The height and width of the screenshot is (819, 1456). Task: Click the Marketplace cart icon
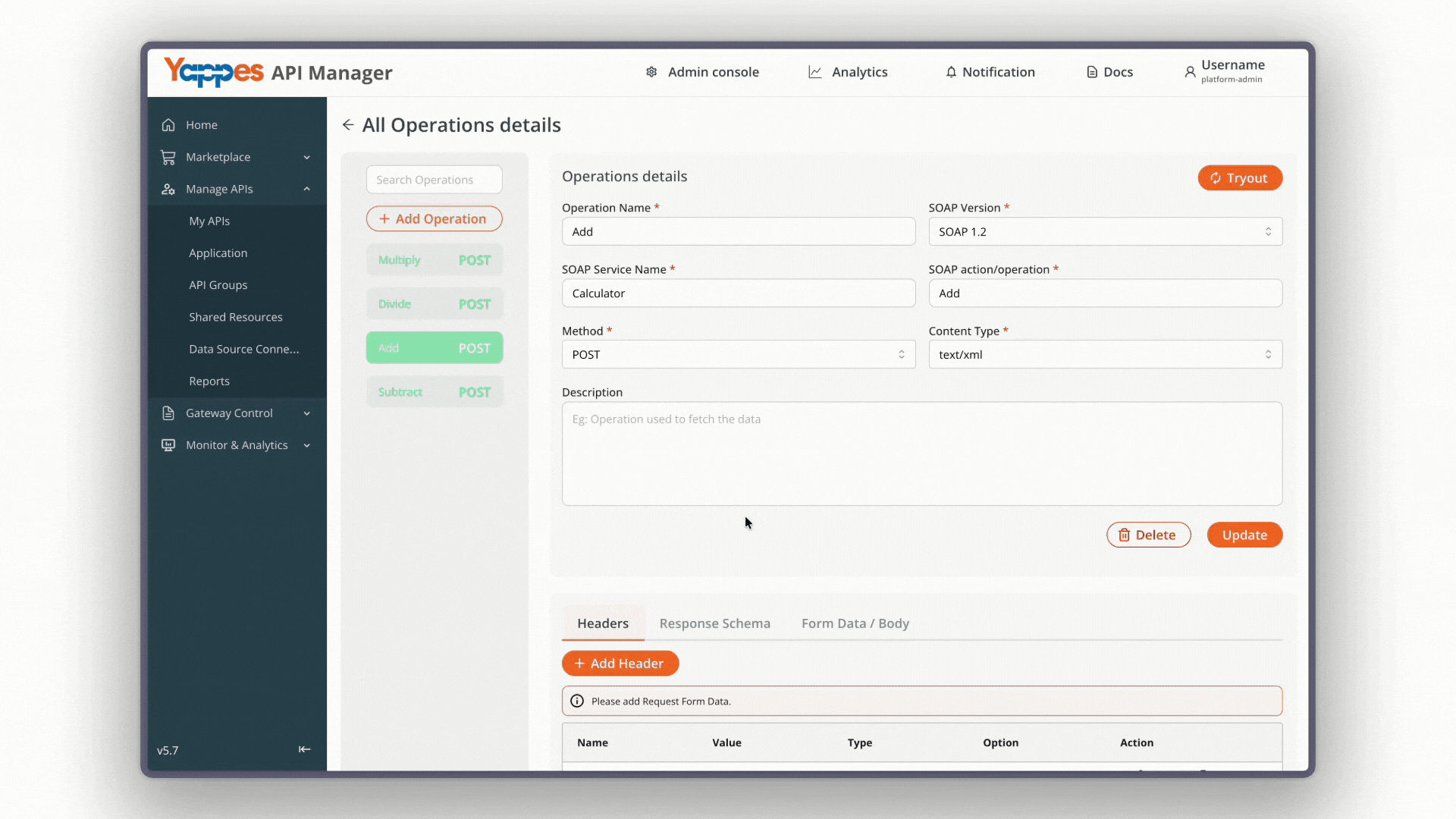click(168, 157)
